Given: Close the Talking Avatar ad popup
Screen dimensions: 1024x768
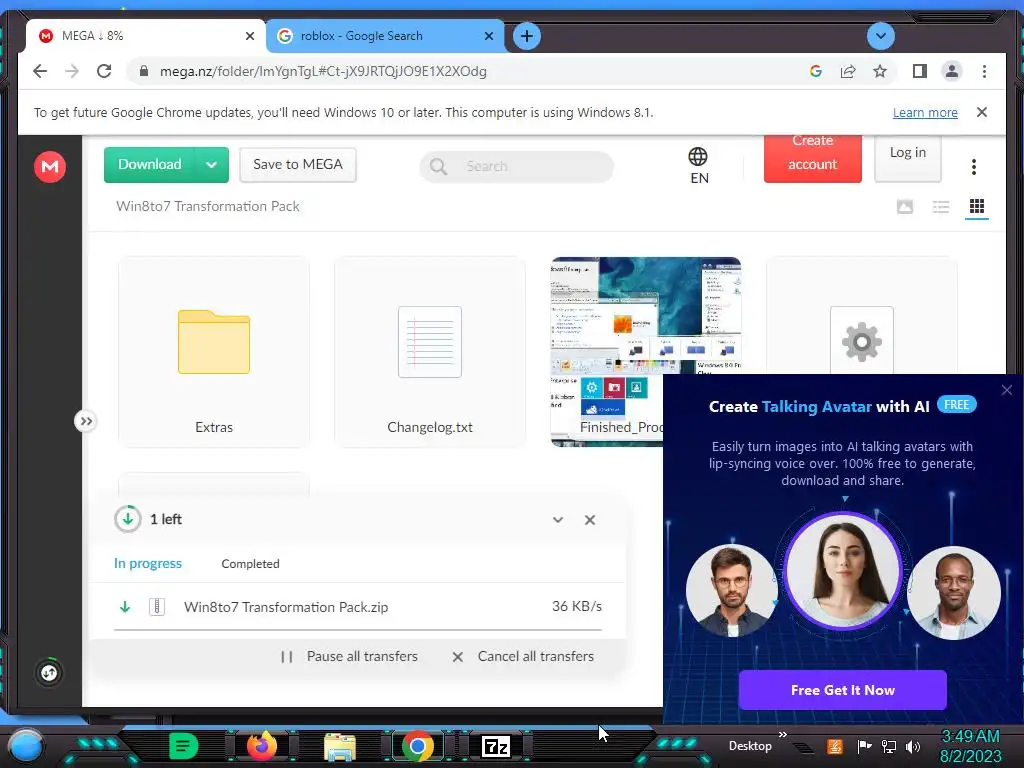Looking at the screenshot, I should (1006, 390).
